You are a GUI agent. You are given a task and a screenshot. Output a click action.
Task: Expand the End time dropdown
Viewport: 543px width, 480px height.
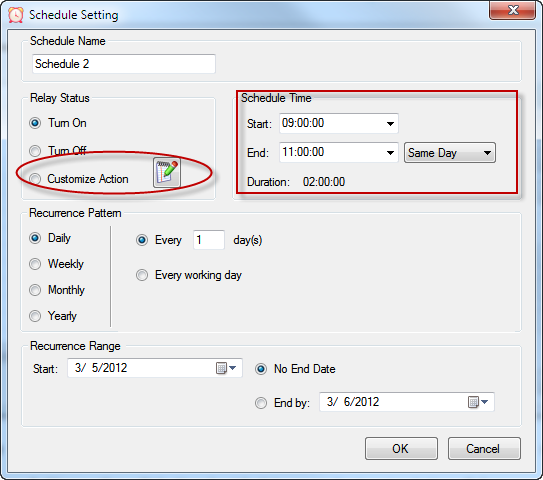click(390, 153)
